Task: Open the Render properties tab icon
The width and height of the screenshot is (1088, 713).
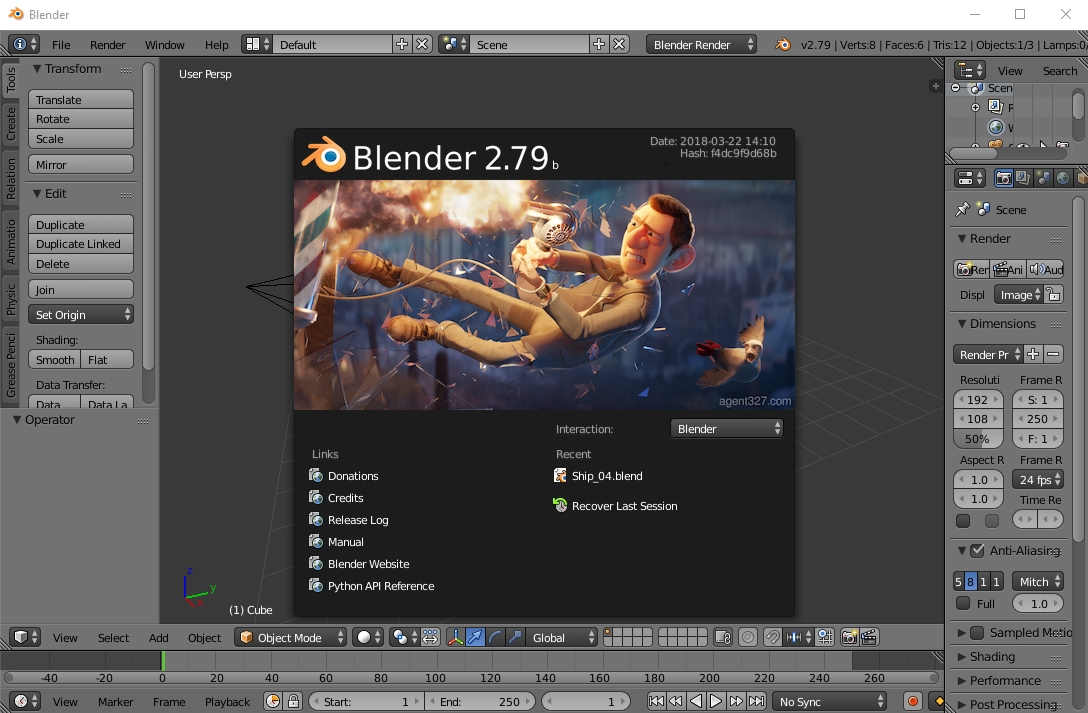Action: [1003, 178]
